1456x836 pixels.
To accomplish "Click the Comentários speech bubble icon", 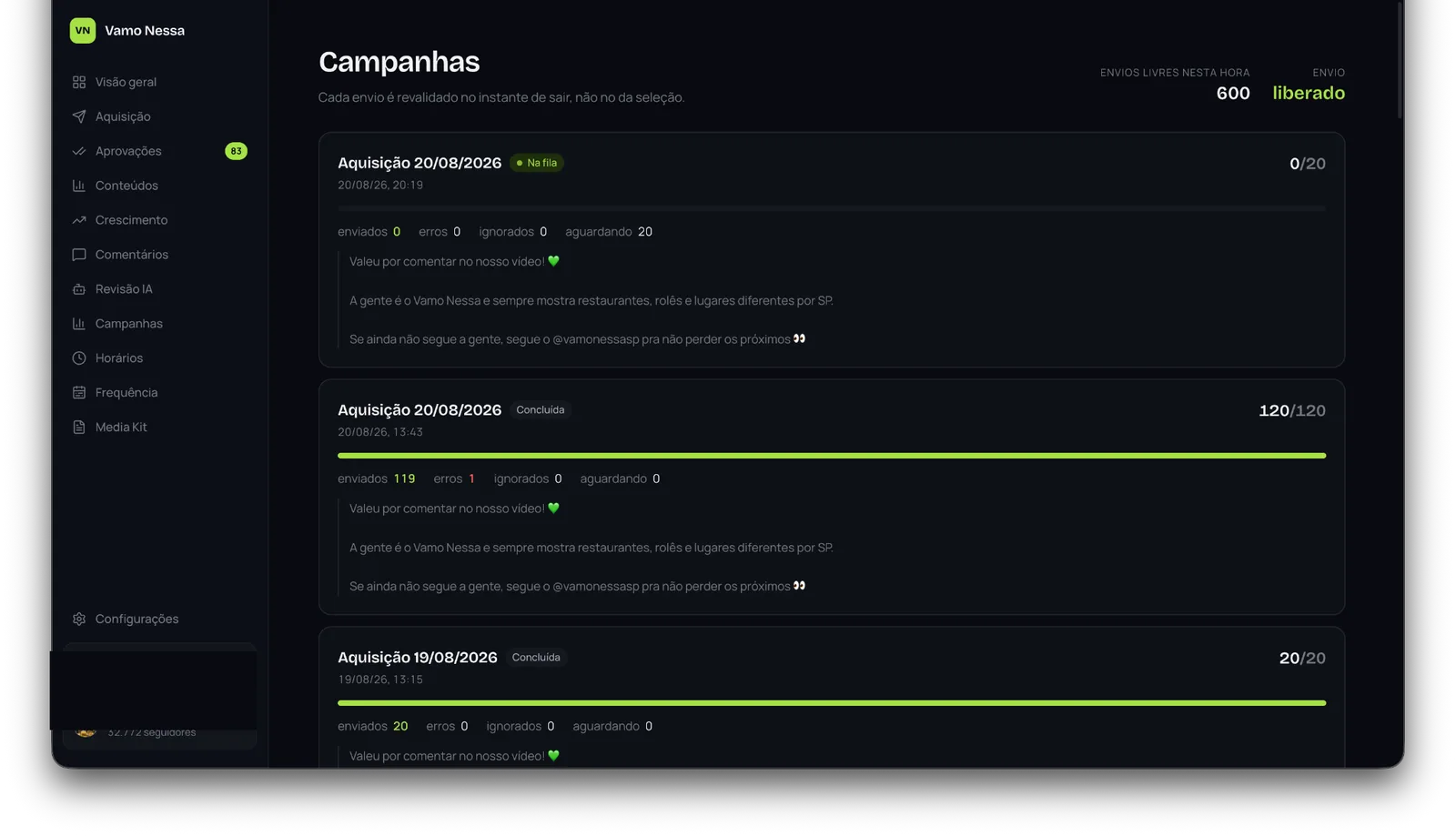I will pos(79,255).
